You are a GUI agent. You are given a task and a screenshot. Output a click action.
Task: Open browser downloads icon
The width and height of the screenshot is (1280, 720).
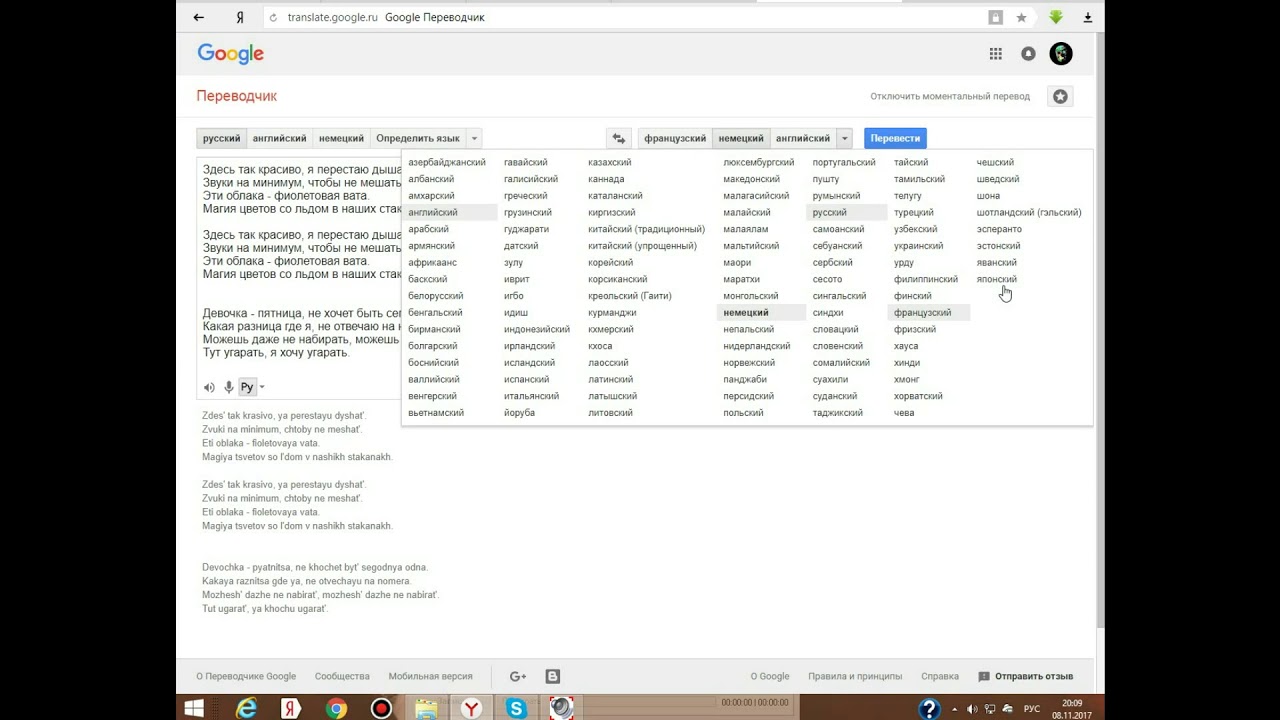tap(1087, 17)
